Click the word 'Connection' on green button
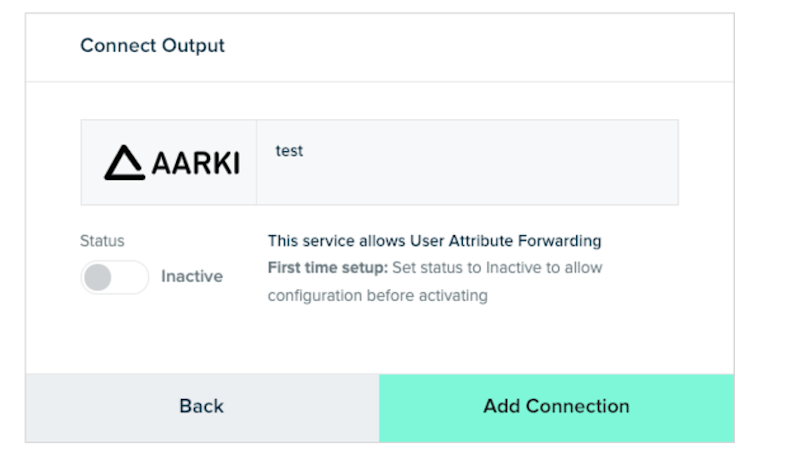 click(578, 406)
